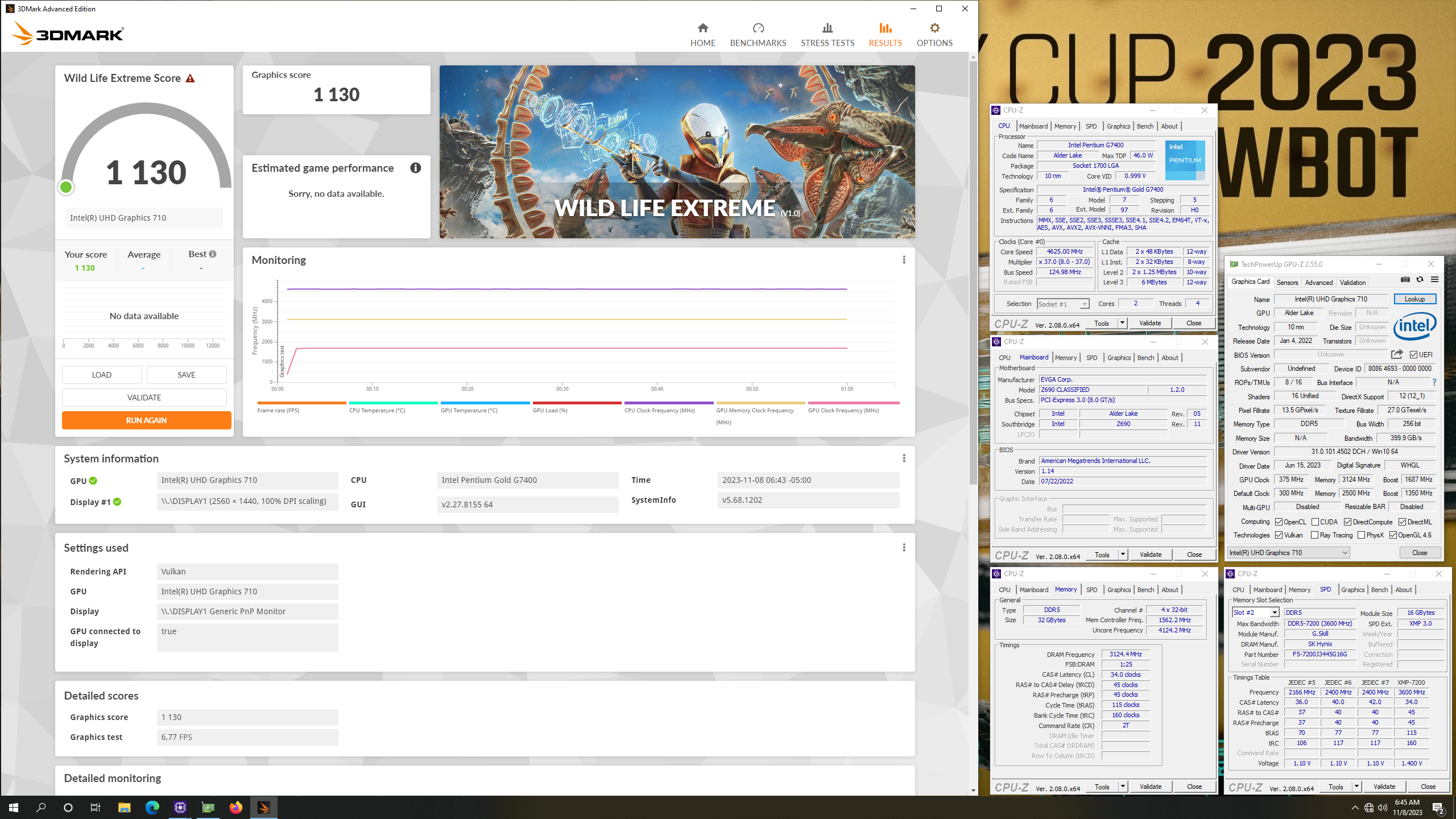Toggle the UEFI checkbox in GPU-Z
1456x819 pixels.
coord(1413,355)
